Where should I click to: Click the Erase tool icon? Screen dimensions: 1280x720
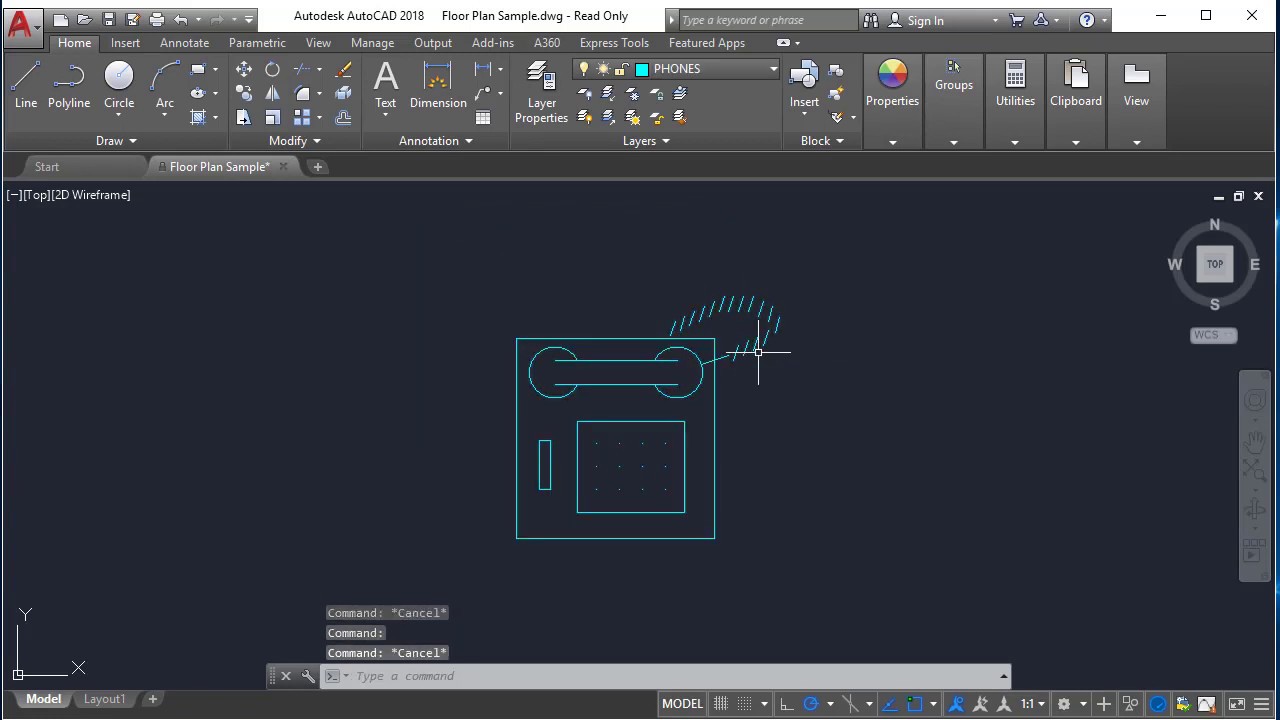343,69
